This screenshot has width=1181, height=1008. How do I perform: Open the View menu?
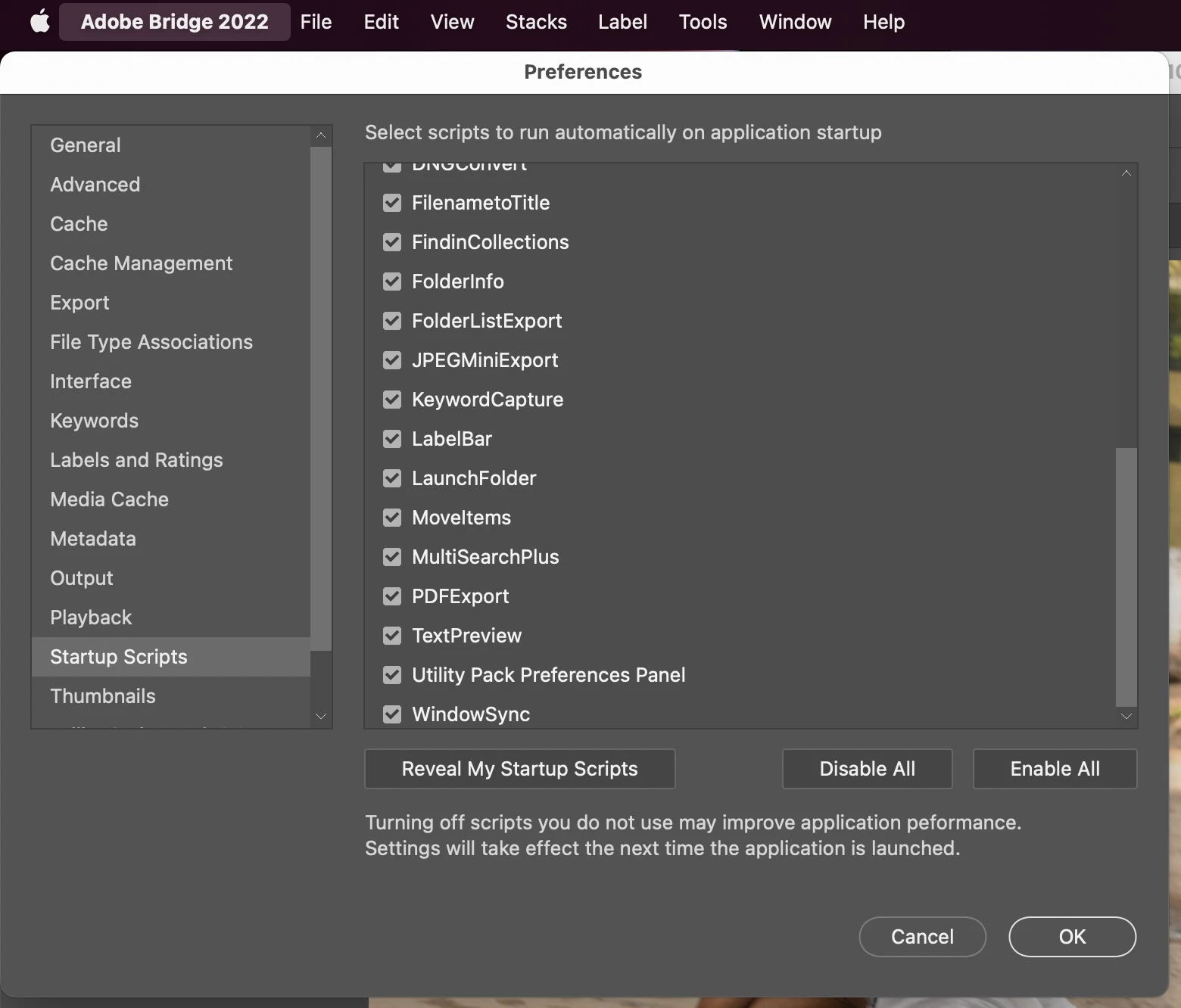coord(452,21)
